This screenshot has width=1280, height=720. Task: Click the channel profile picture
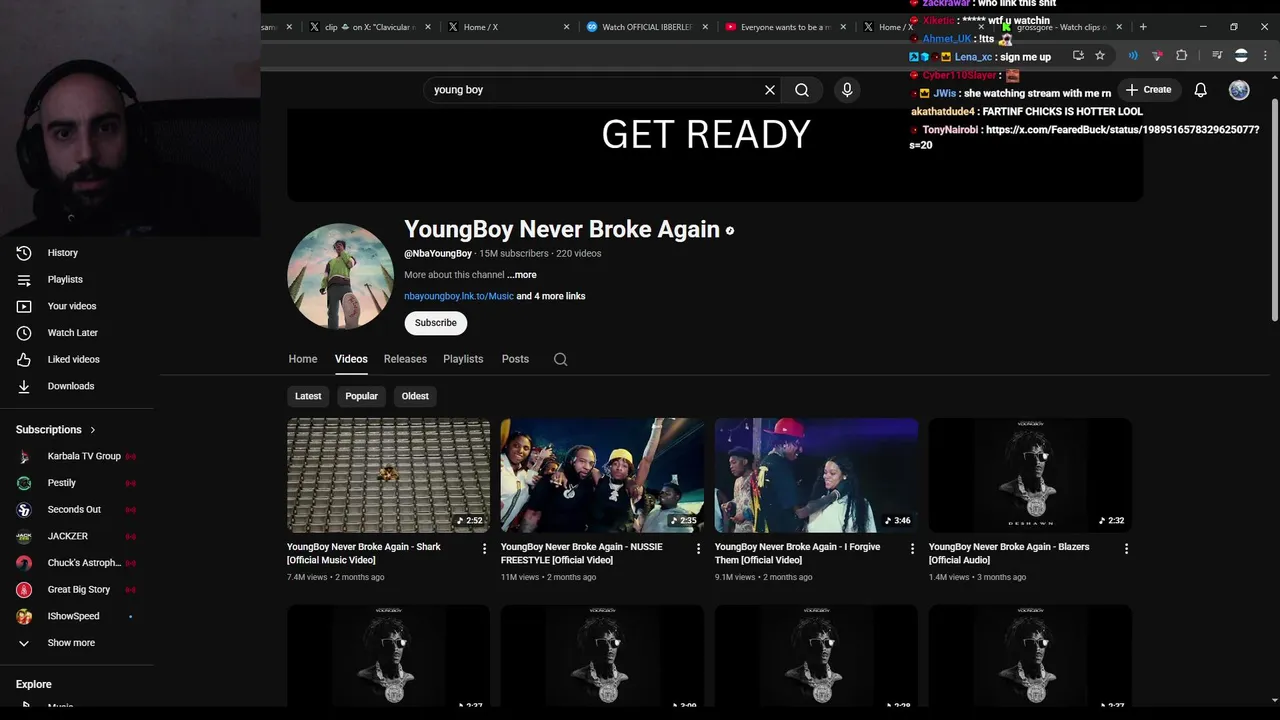click(340, 276)
